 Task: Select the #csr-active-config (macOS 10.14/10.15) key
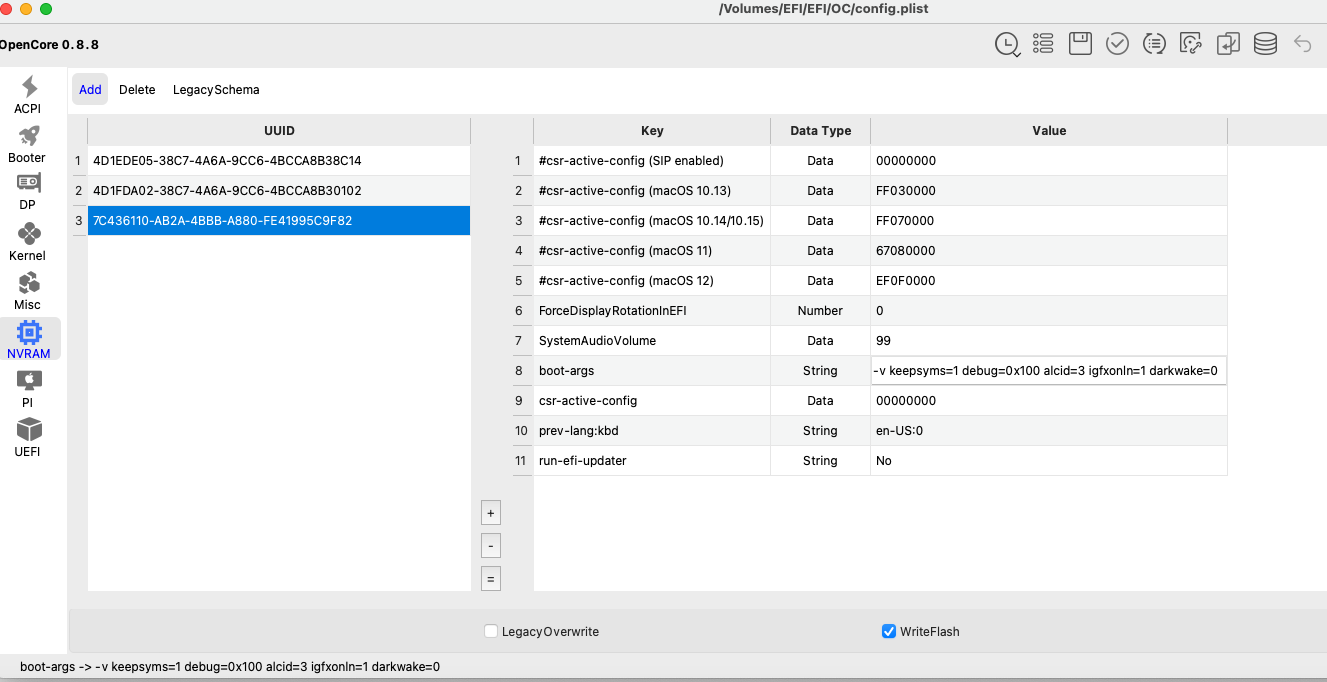(x=652, y=220)
